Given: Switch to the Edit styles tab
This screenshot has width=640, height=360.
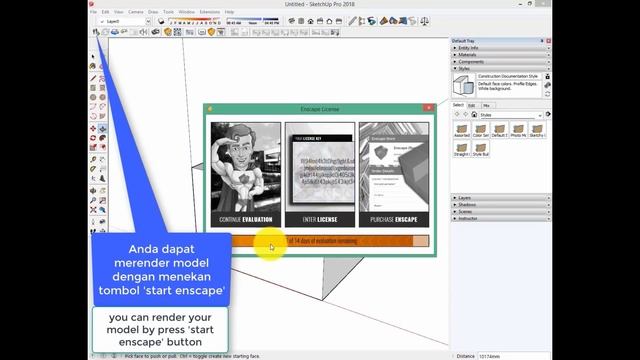Looking at the screenshot, I should 471,105.
